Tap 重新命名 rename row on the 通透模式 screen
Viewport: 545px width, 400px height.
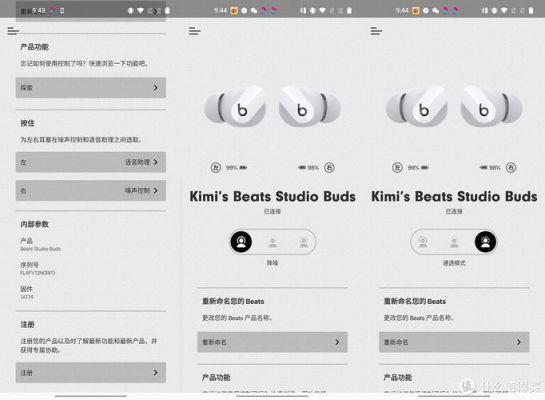[x=454, y=342]
